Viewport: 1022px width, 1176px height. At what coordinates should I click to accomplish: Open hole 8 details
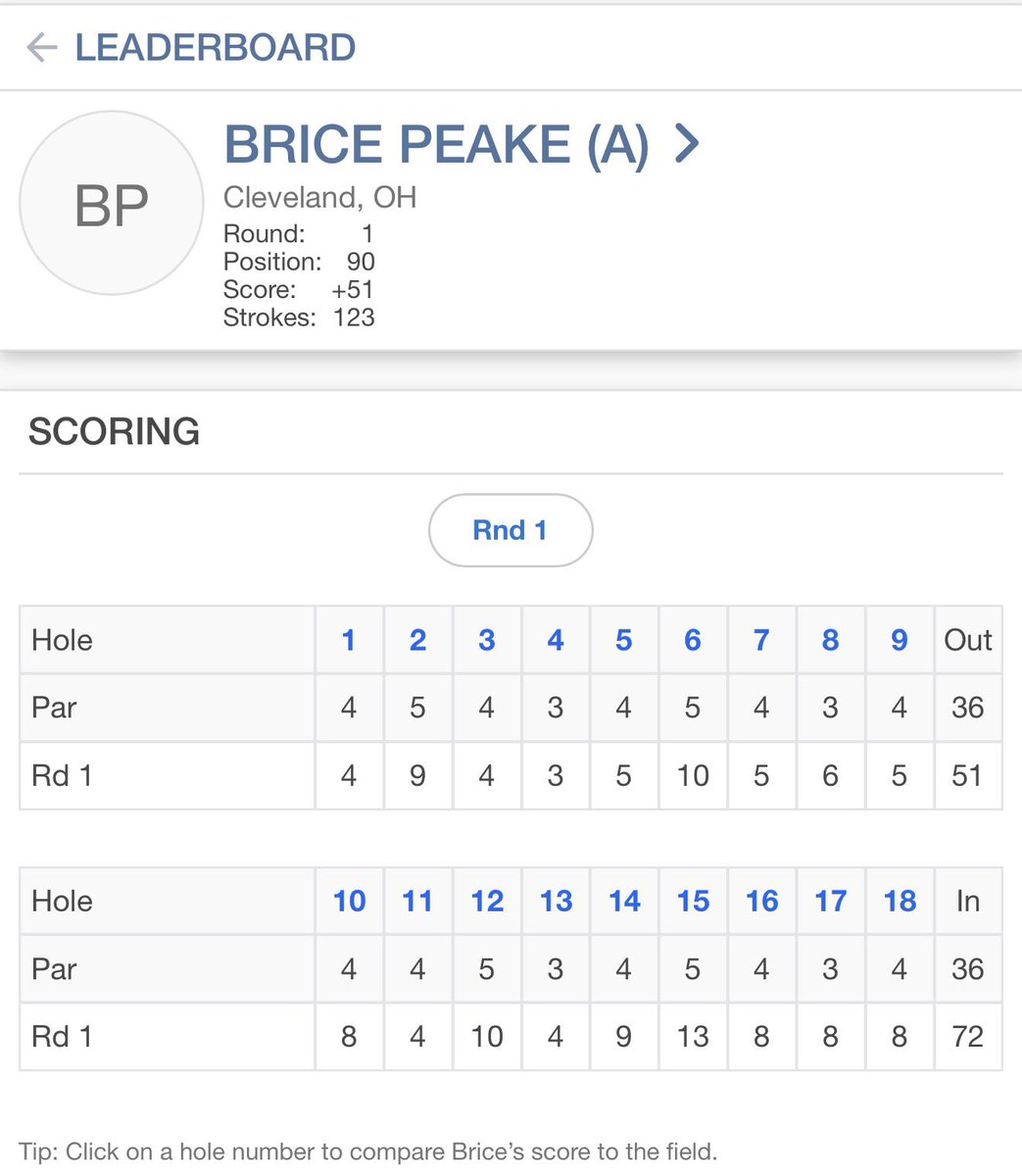(830, 640)
